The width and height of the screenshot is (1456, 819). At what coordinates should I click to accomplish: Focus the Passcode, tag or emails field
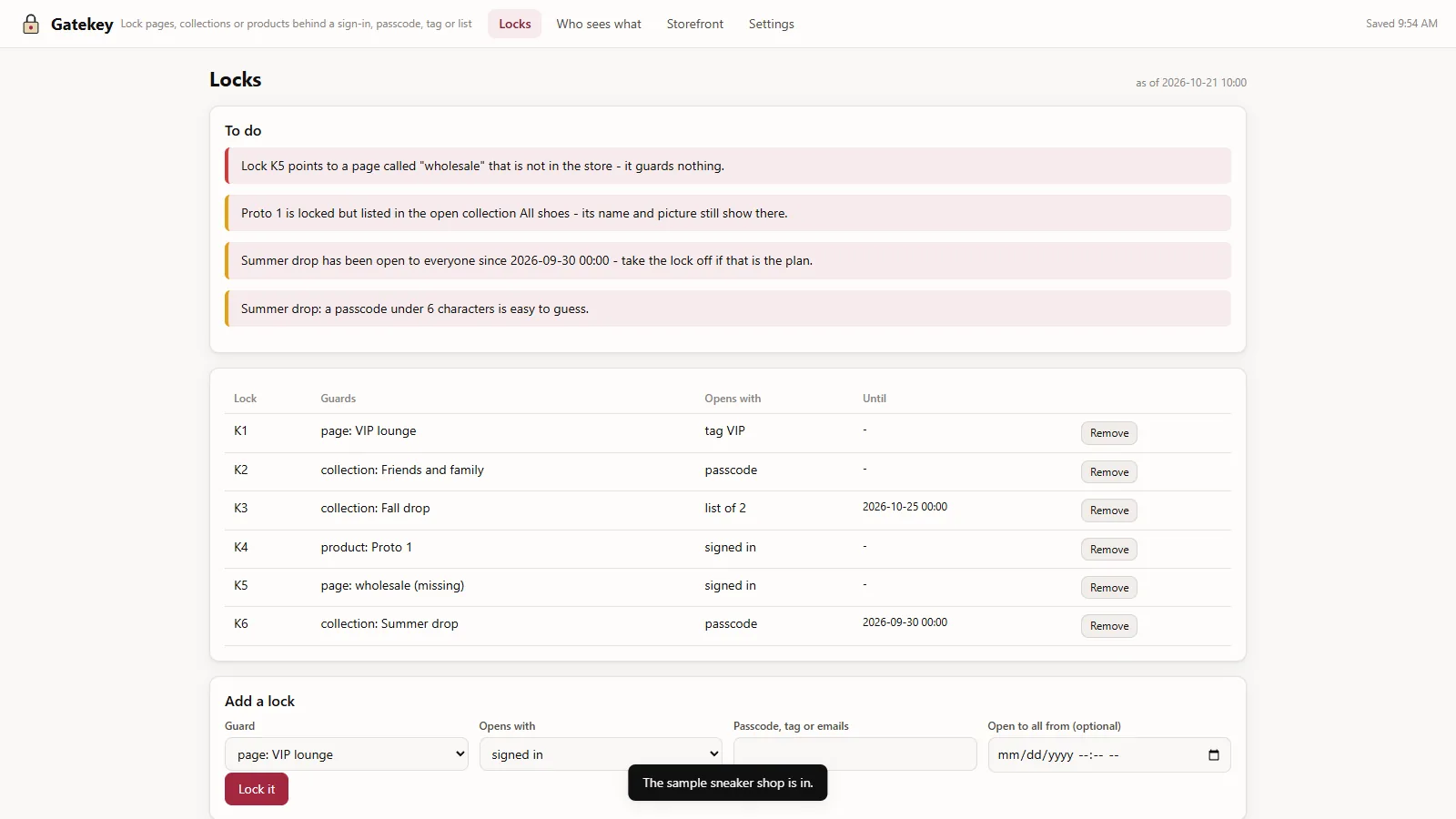[x=855, y=754]
